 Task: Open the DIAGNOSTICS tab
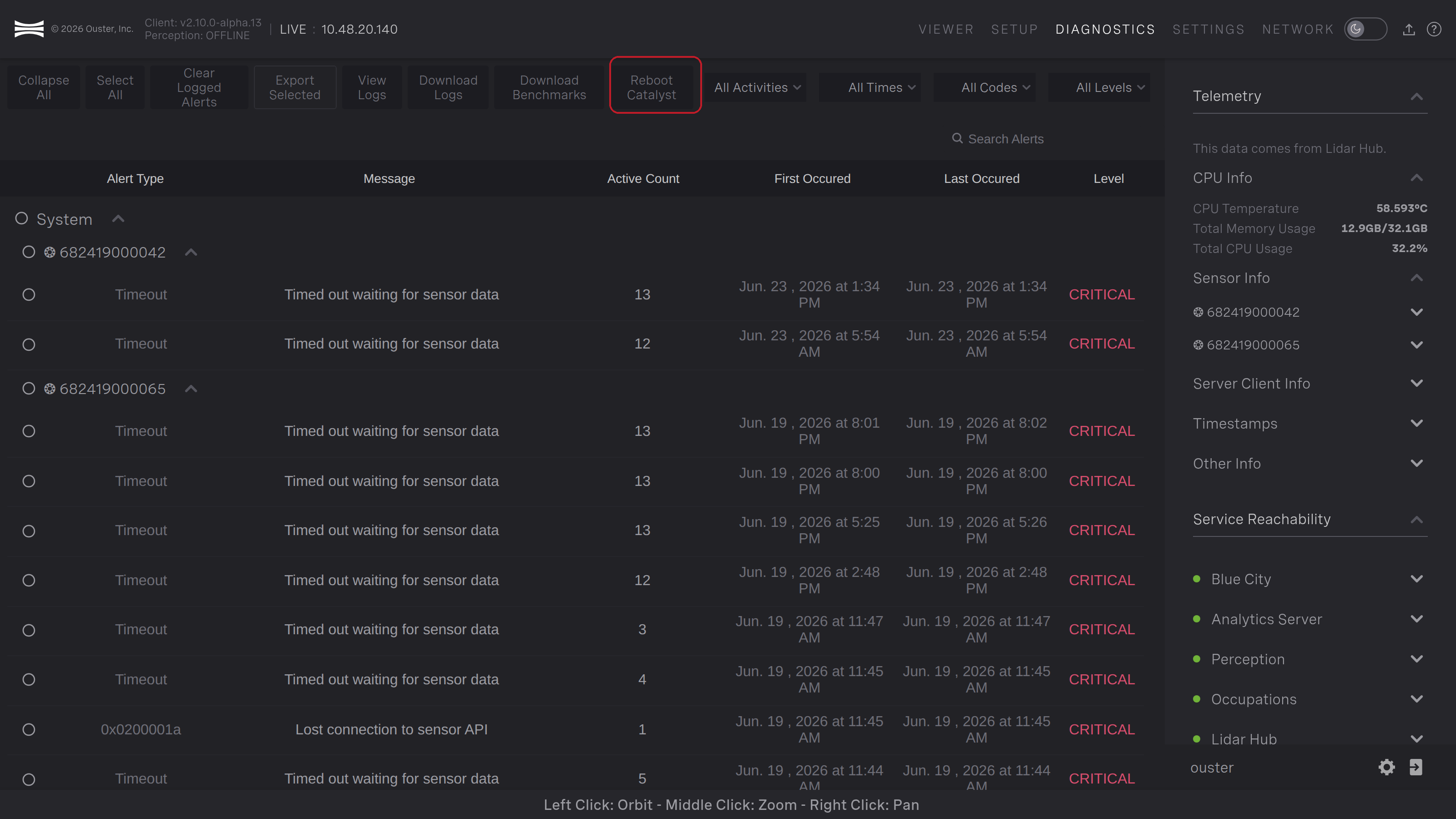(1105, 30)
